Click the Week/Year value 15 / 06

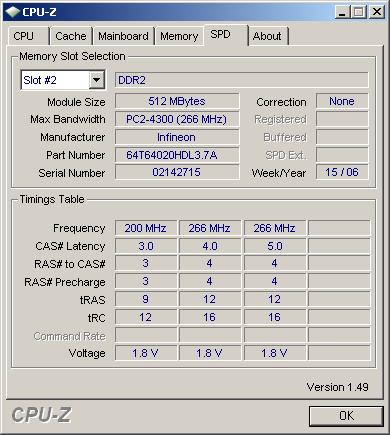(x=342, y=172)
